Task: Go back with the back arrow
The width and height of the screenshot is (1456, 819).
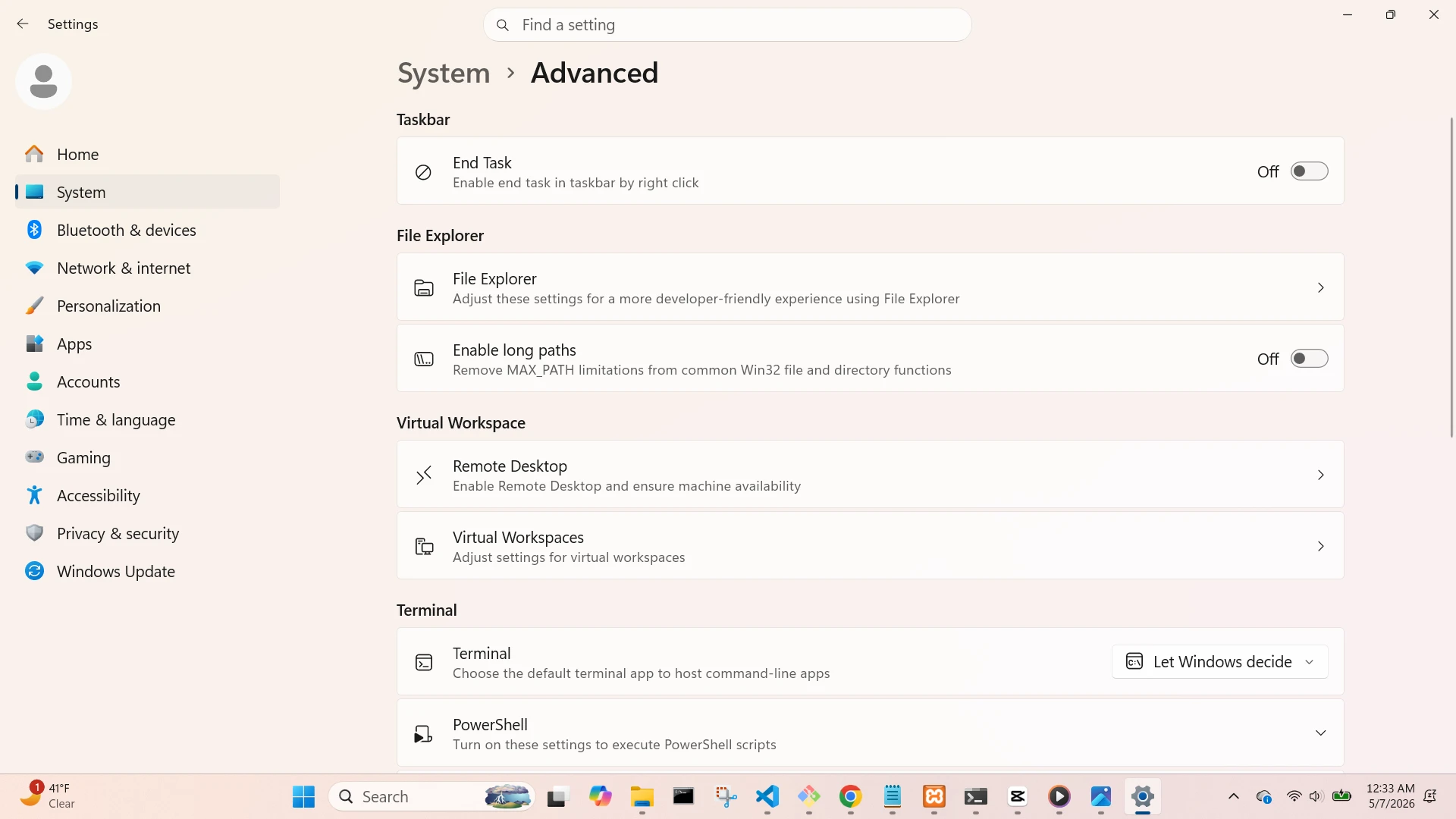Action: click(23, 24)
